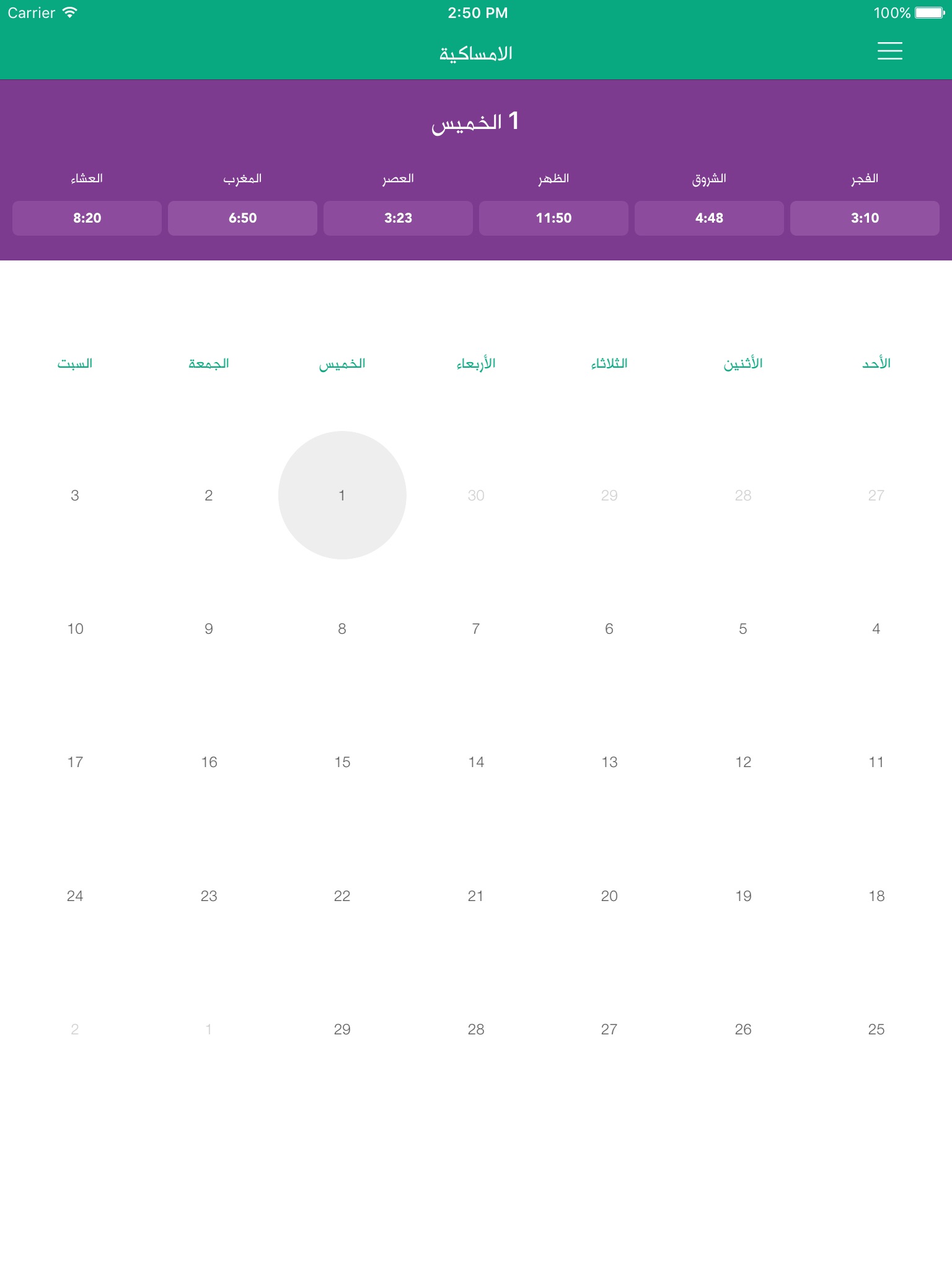Tap the Dhuhr time 11:50 button
This screenshot has width=952, height=1270.
553,218
